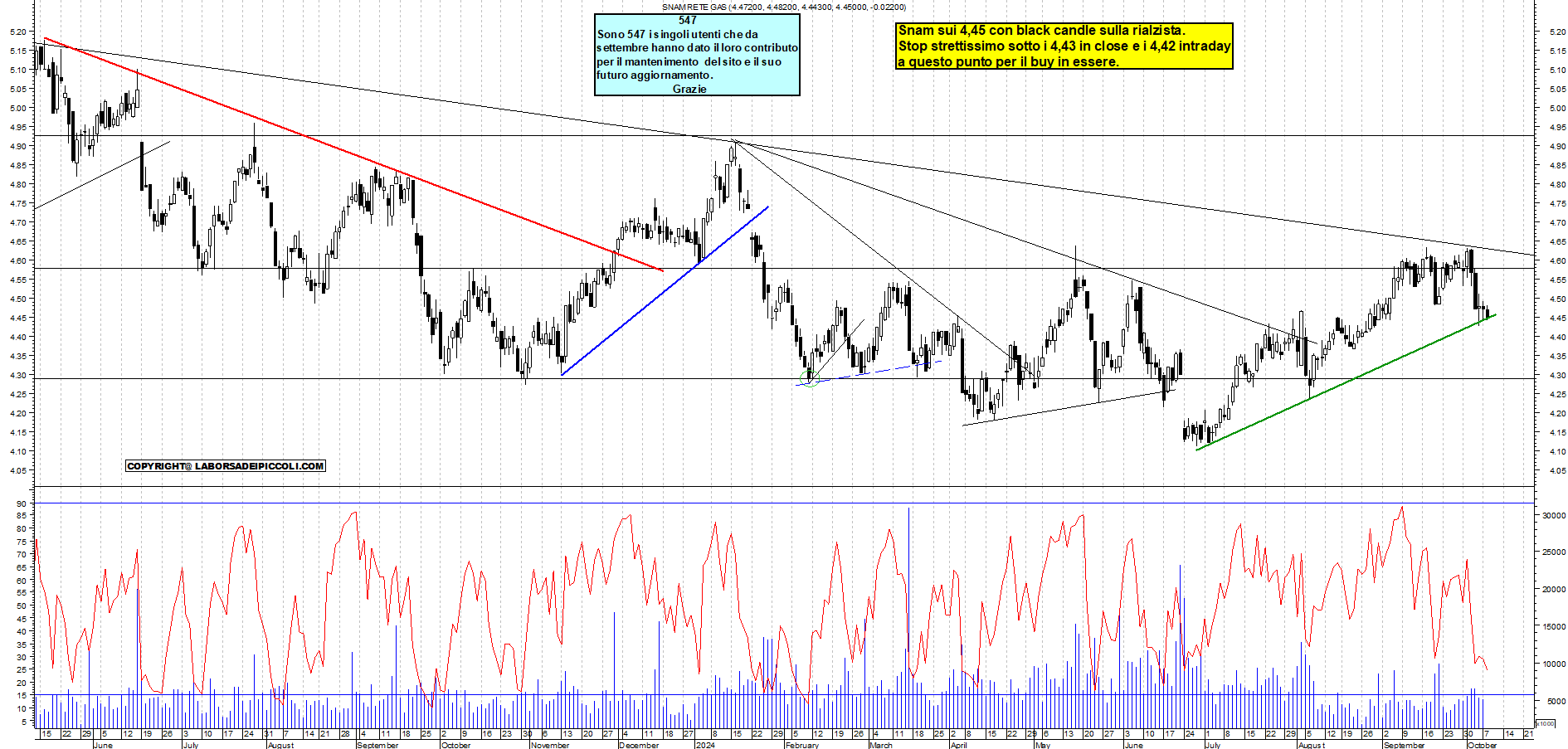The image size is (1568, 749).
Task: Click the 50 level on the oscillator axis
Action: coord(22,606)
